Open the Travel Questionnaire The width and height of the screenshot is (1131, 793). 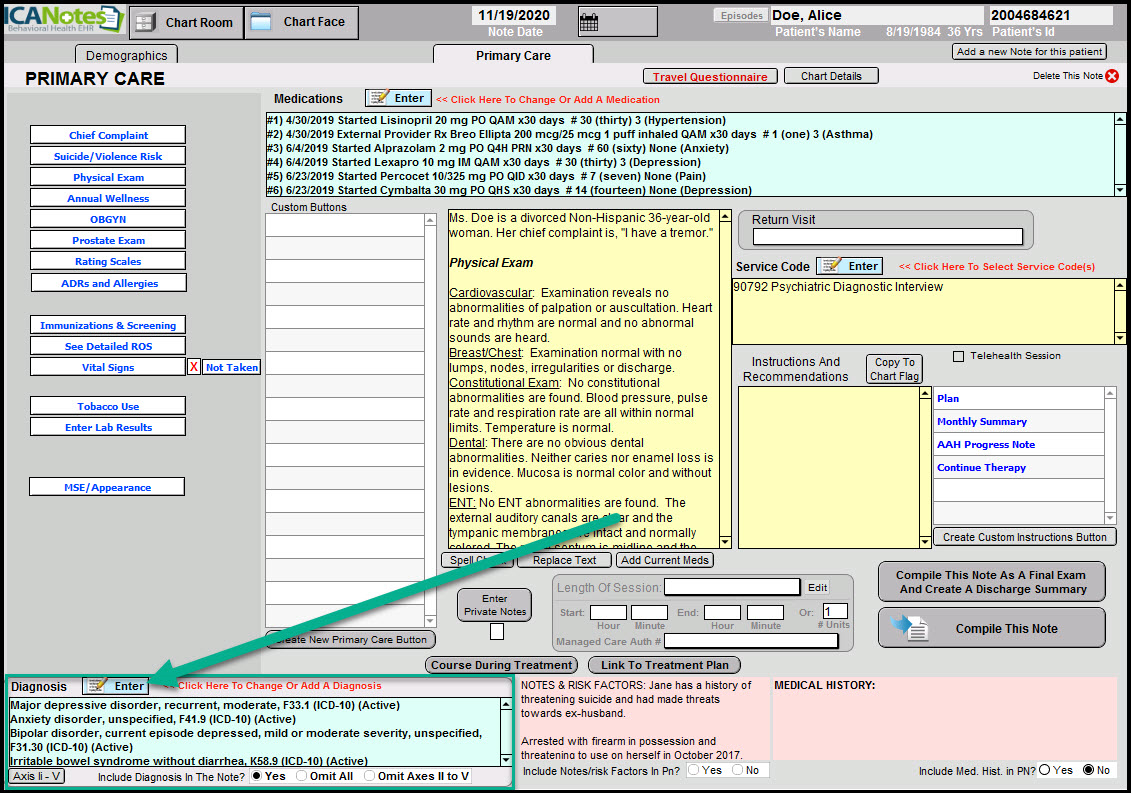coord(710,77)
